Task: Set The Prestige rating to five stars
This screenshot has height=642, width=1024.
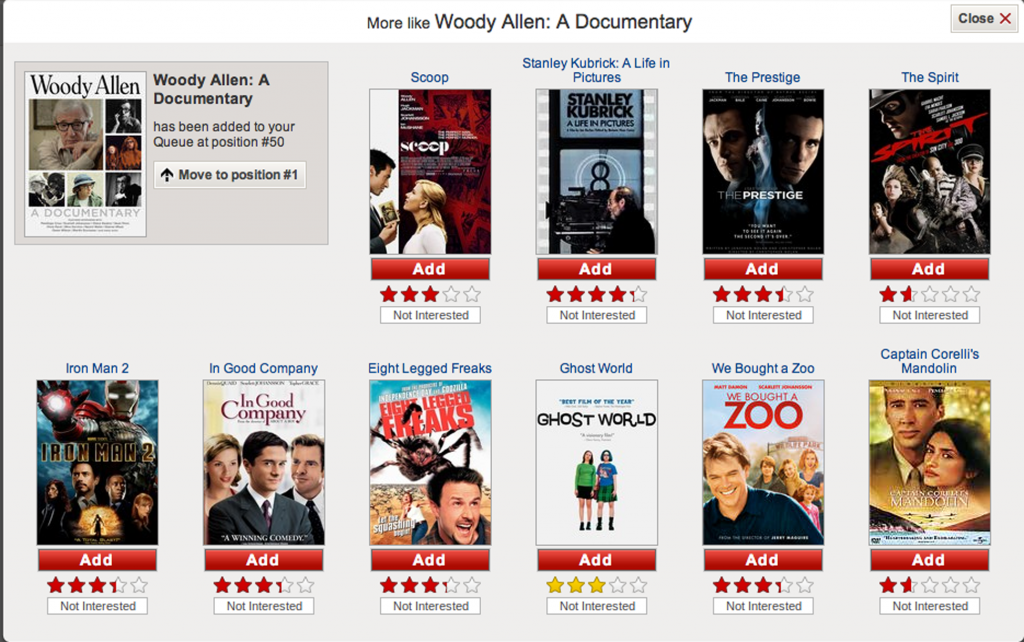Action: 805,295
